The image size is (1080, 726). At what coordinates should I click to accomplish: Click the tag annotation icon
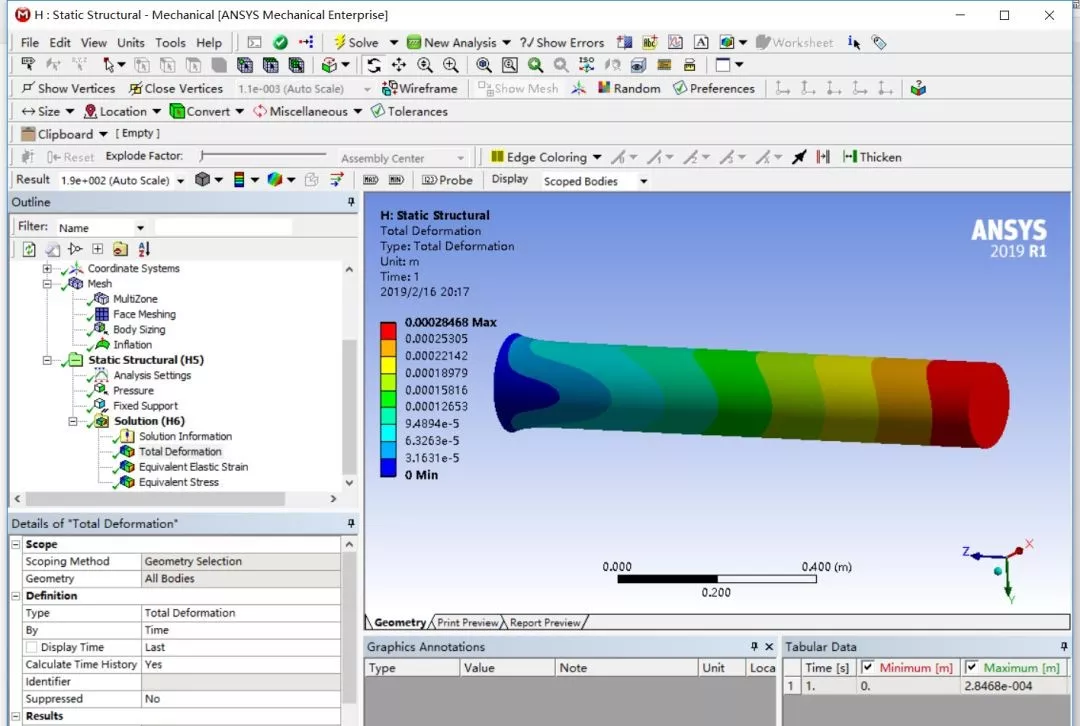pos(879,43)
